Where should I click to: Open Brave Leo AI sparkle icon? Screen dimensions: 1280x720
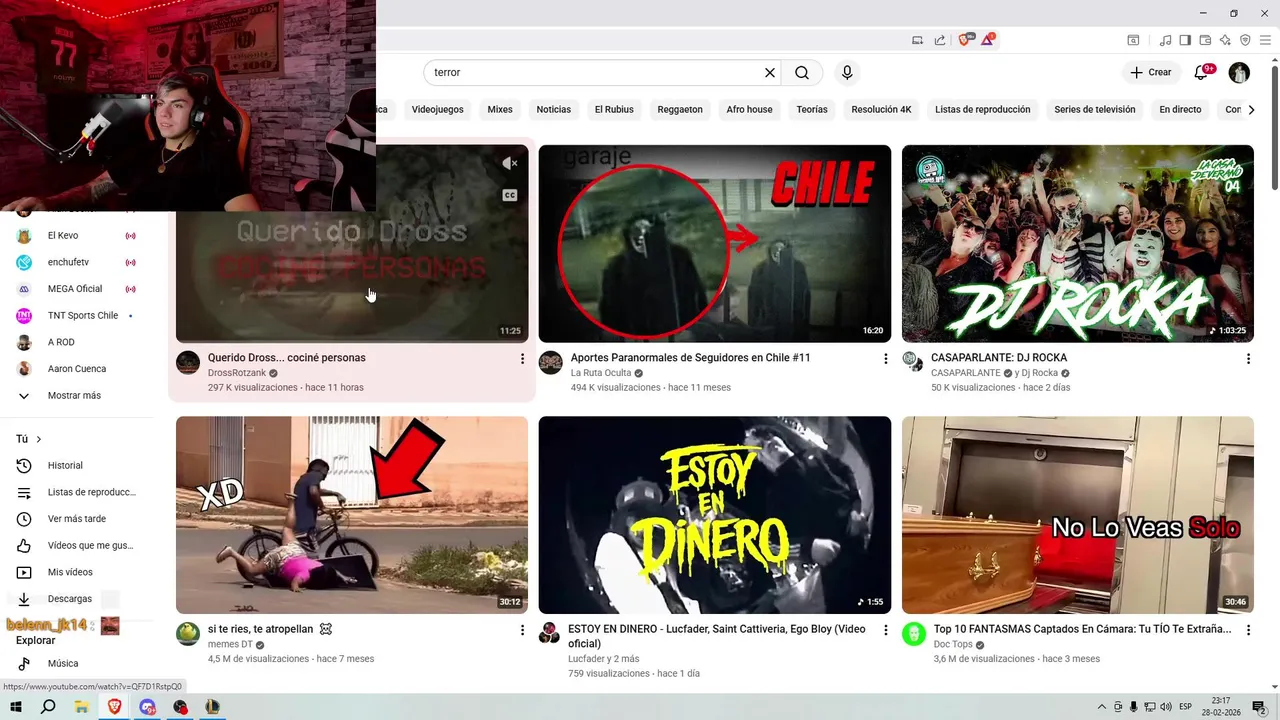point(1225,40)
